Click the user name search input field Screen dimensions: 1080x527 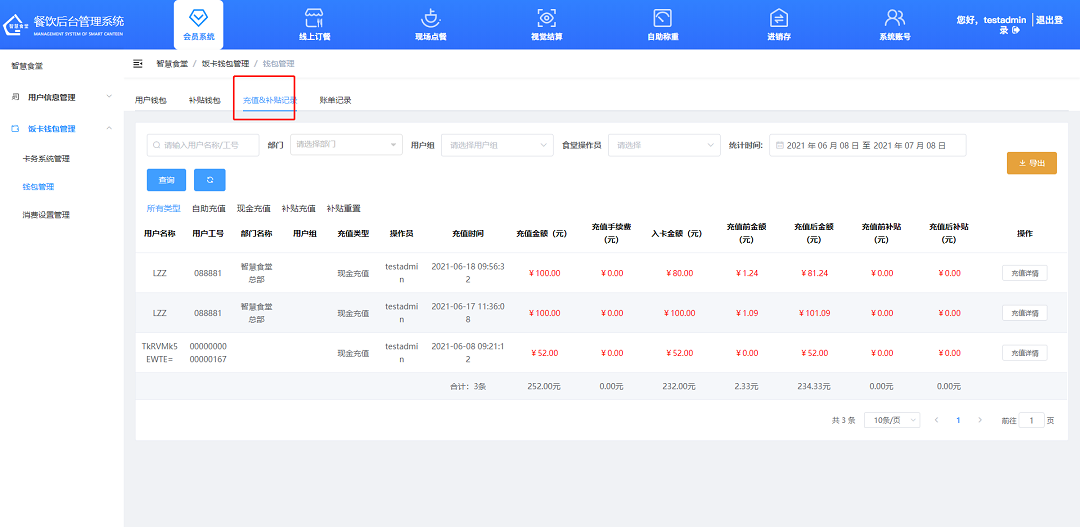203,145
